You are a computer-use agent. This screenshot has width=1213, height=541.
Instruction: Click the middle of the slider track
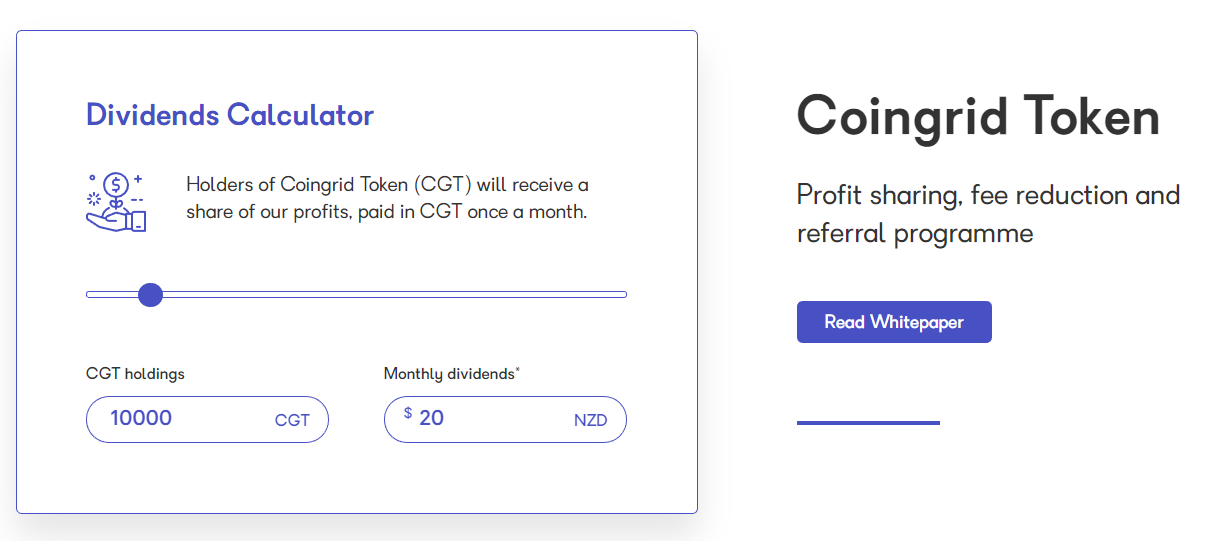(x=356, y=294)
